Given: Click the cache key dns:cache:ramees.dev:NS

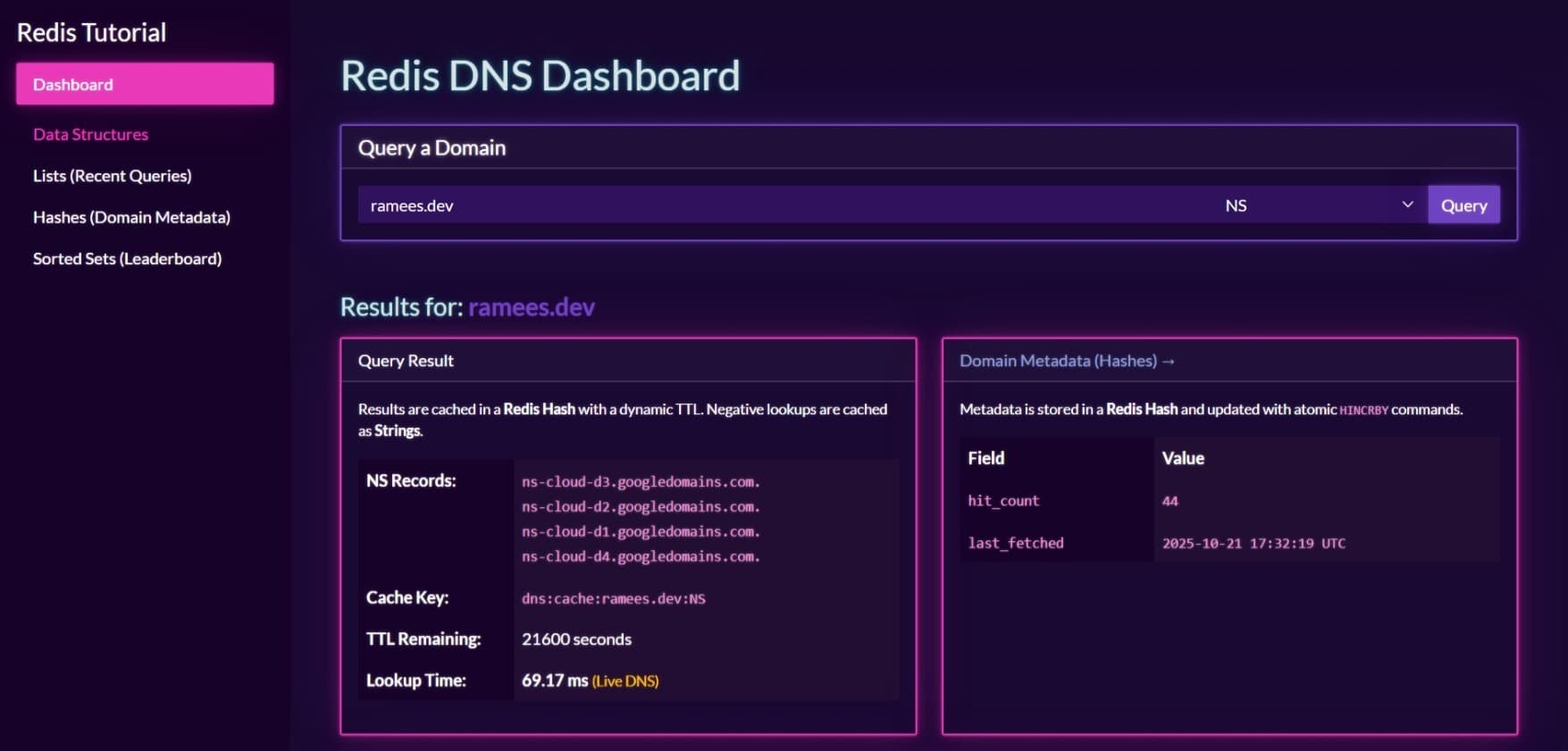Looking at the screenshot, I should point(614,598).
